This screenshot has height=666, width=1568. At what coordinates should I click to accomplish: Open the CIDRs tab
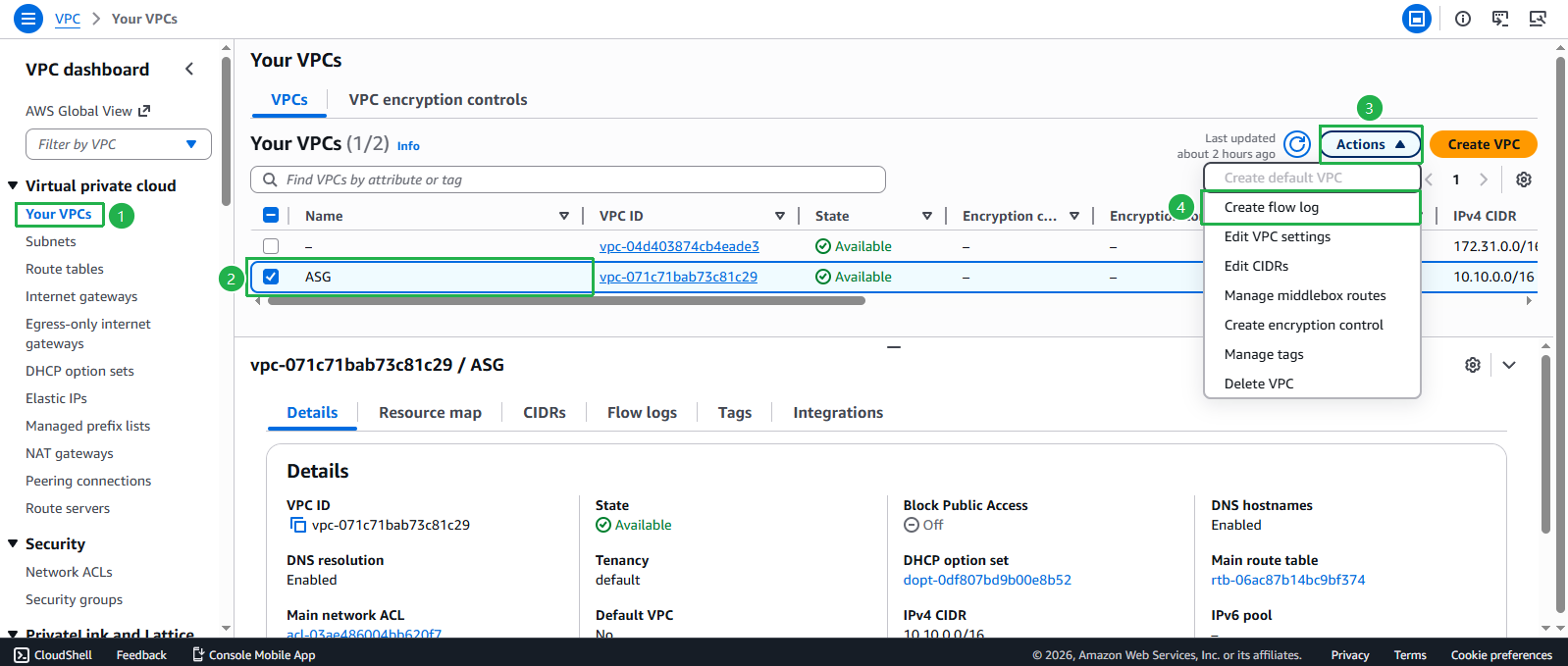click(545, 412)
